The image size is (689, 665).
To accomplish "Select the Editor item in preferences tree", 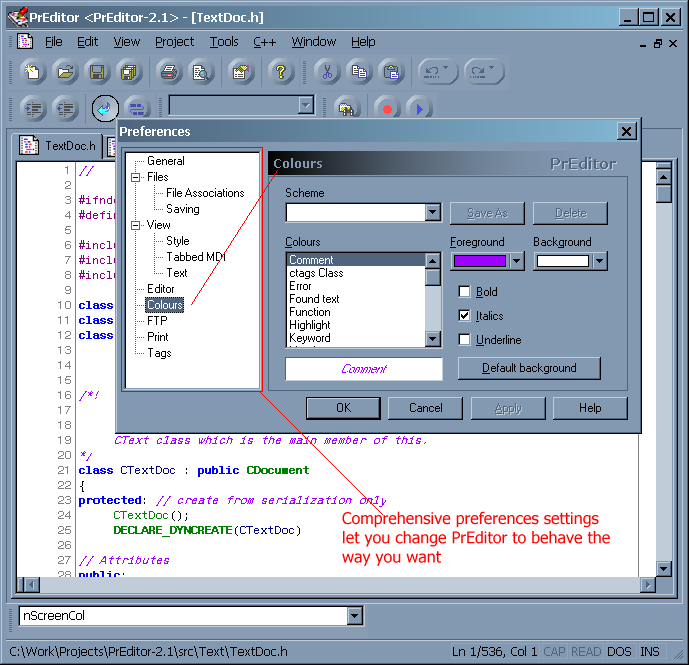I will 160,289.
